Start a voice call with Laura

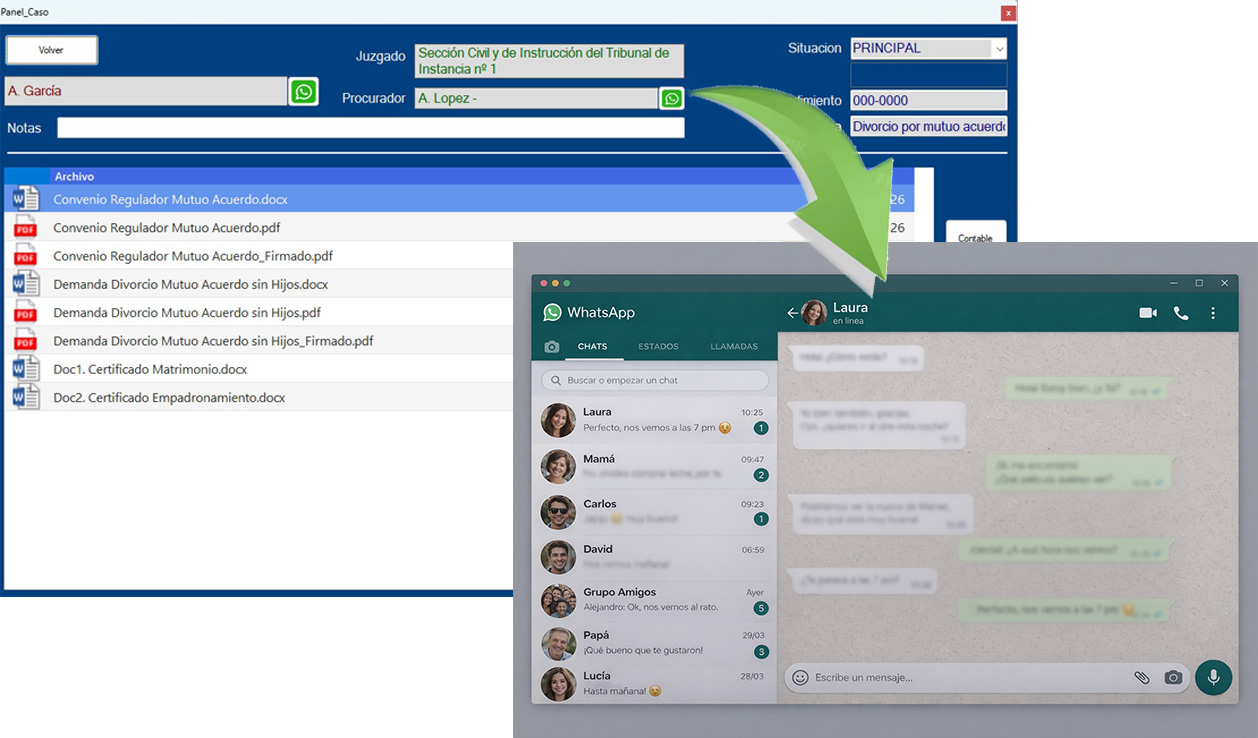click(1181, 313)
